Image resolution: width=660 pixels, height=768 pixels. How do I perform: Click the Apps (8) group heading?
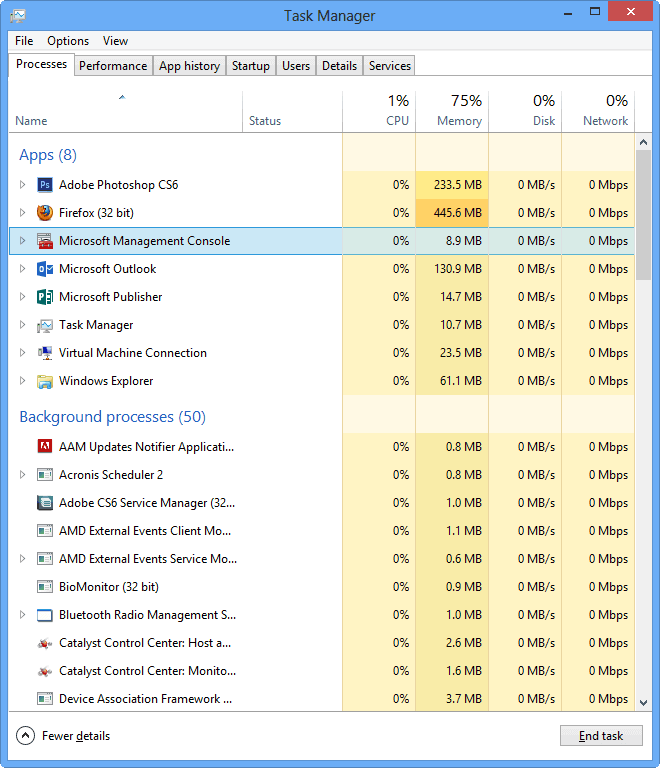tap(48, 155)
